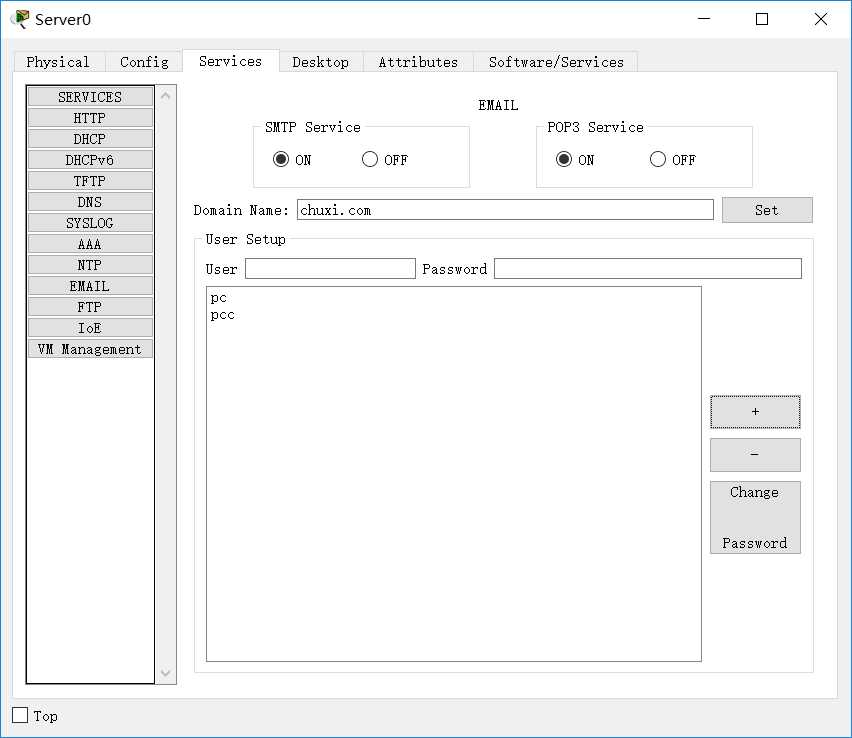Screen dimensions: 852x738
Task: Switch to the Config tab
Action: click(x=144, y=62)
